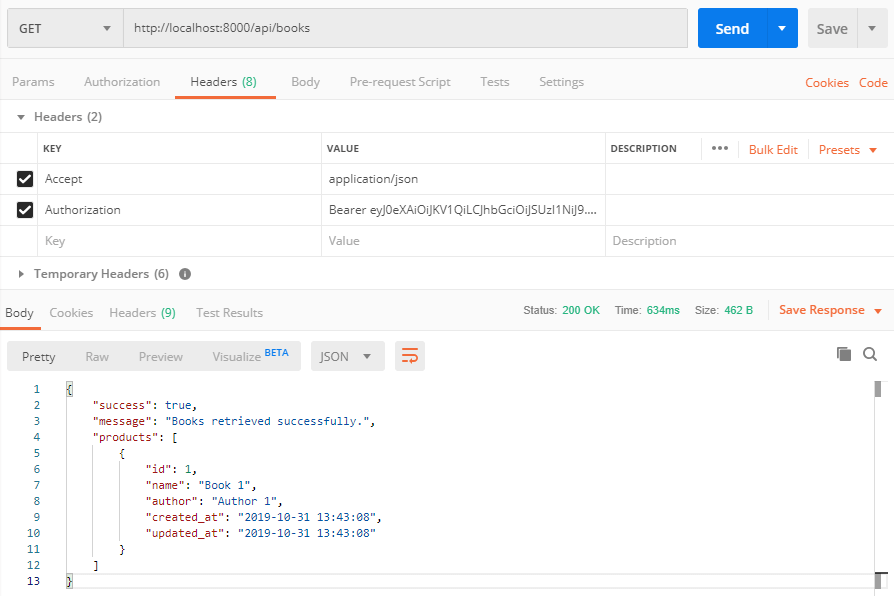
Task: Click line number 4 in response gutter
Action: click(x=36, y=437)
